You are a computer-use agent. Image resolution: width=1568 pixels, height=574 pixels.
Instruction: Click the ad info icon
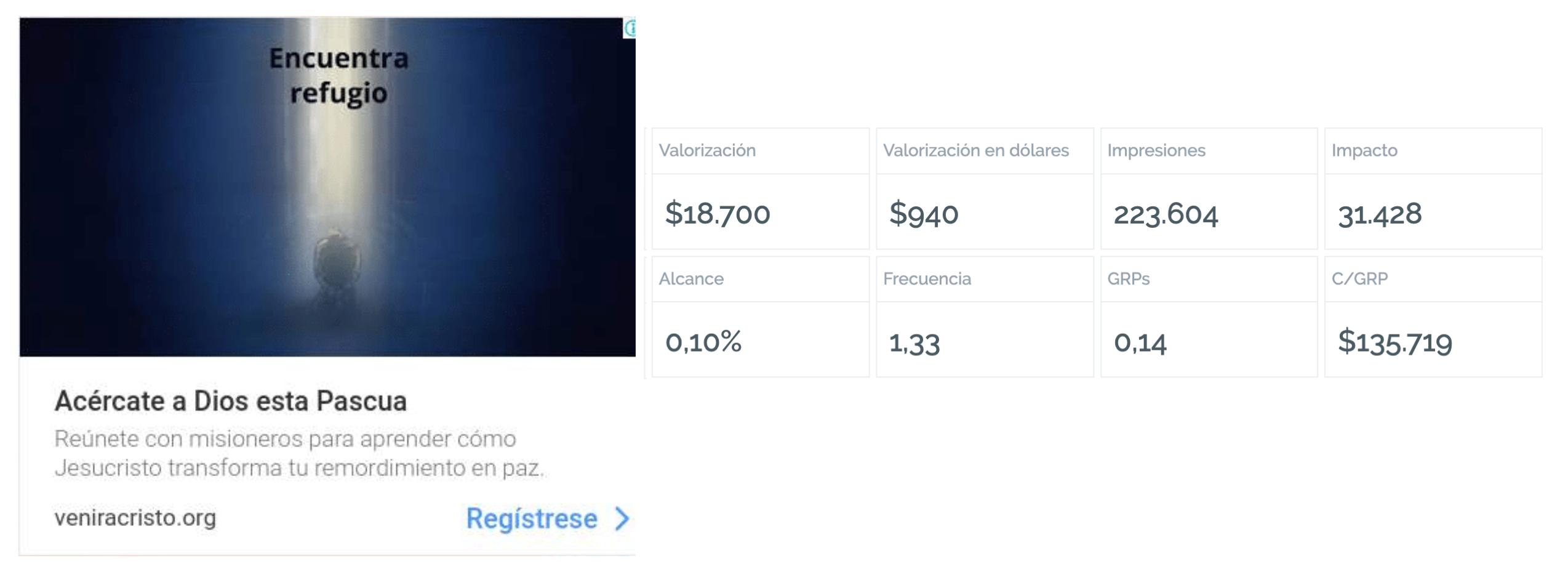tap(630, 28)
